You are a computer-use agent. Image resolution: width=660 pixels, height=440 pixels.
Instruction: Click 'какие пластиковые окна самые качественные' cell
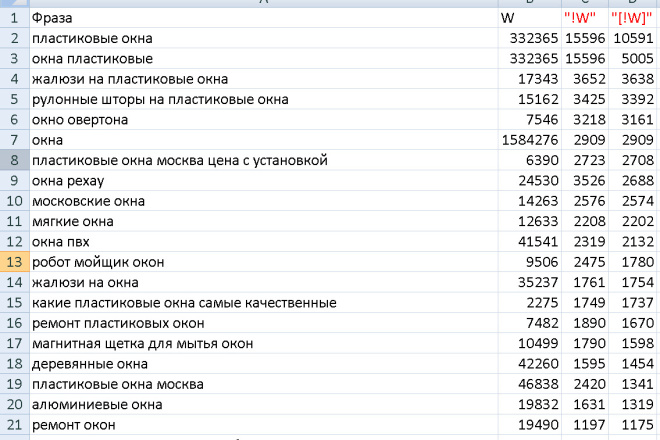pyautogui.click(x=264, y=303)
